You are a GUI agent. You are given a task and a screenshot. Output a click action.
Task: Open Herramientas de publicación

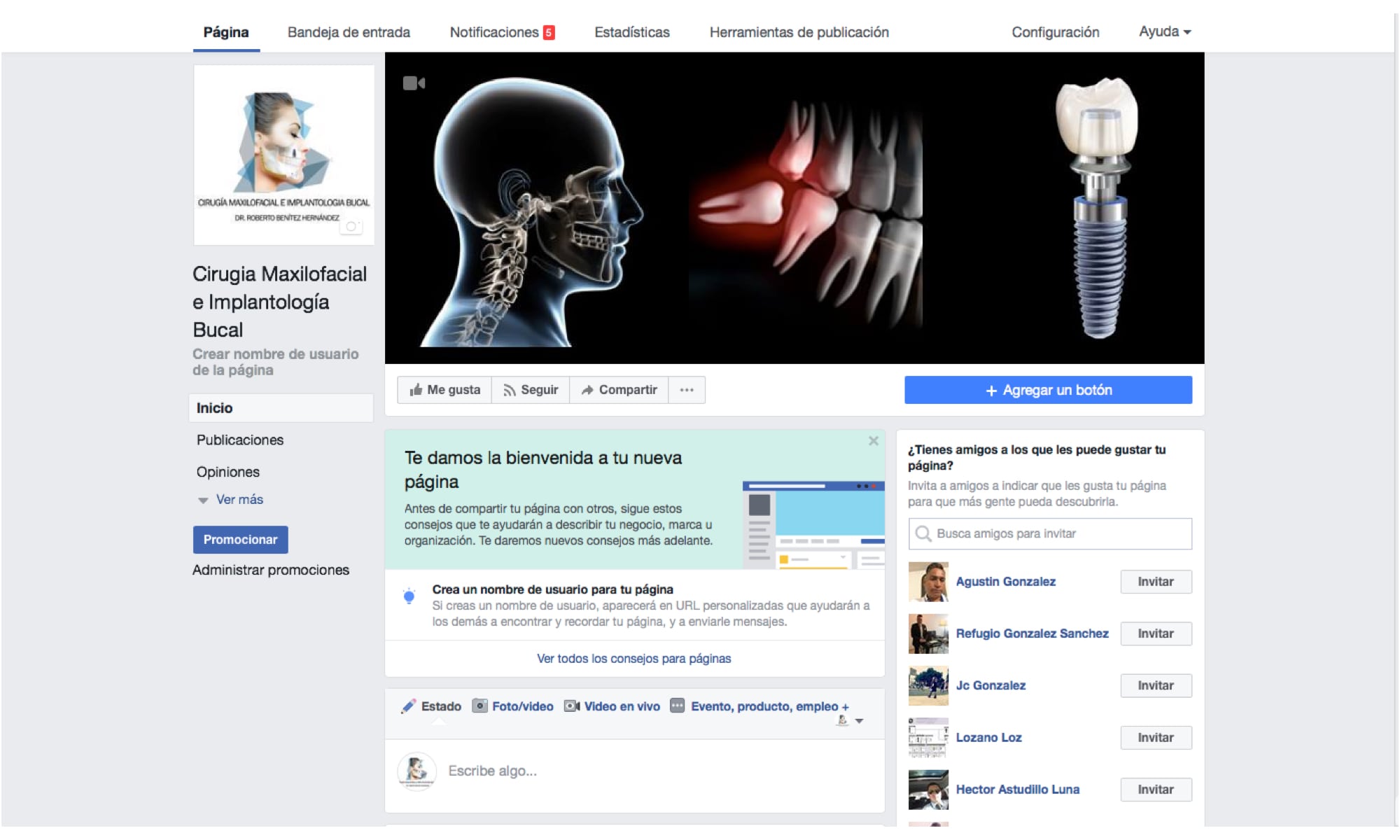(x=799, y=31)
